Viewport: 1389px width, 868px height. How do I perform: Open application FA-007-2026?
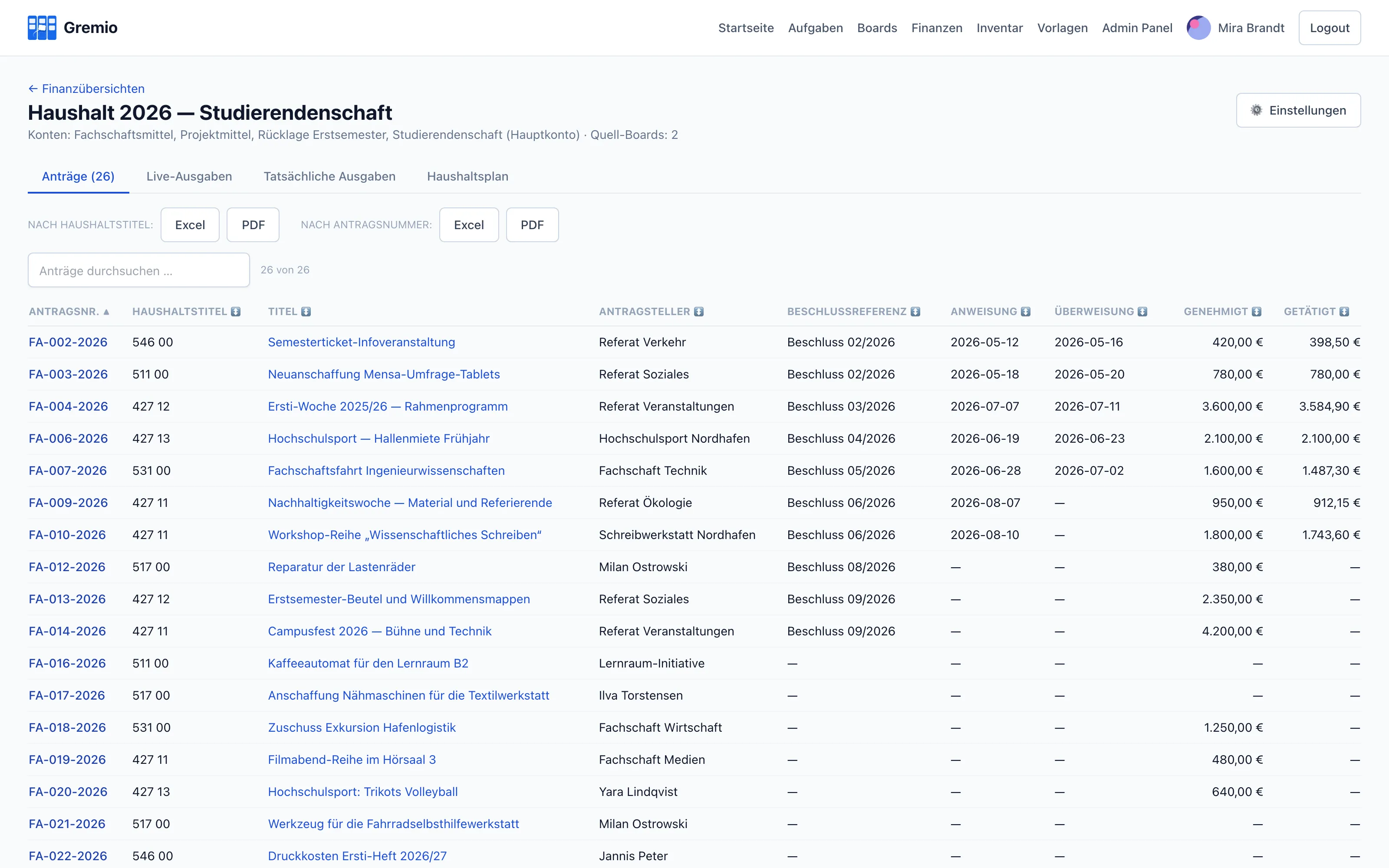coord(68,471)
